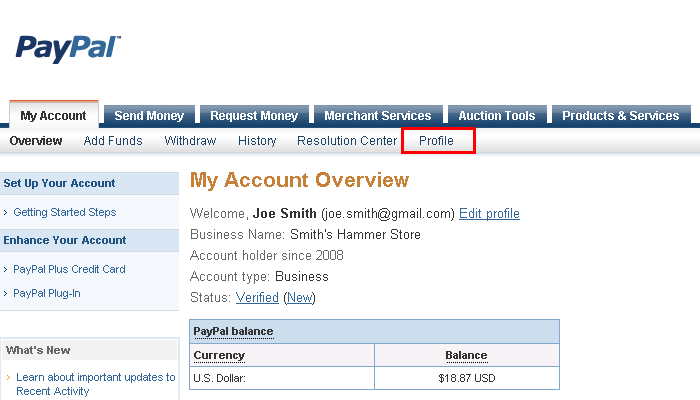The image size is (700, 400).
Task: Open the Request Money tab
Action: (254, 116)
